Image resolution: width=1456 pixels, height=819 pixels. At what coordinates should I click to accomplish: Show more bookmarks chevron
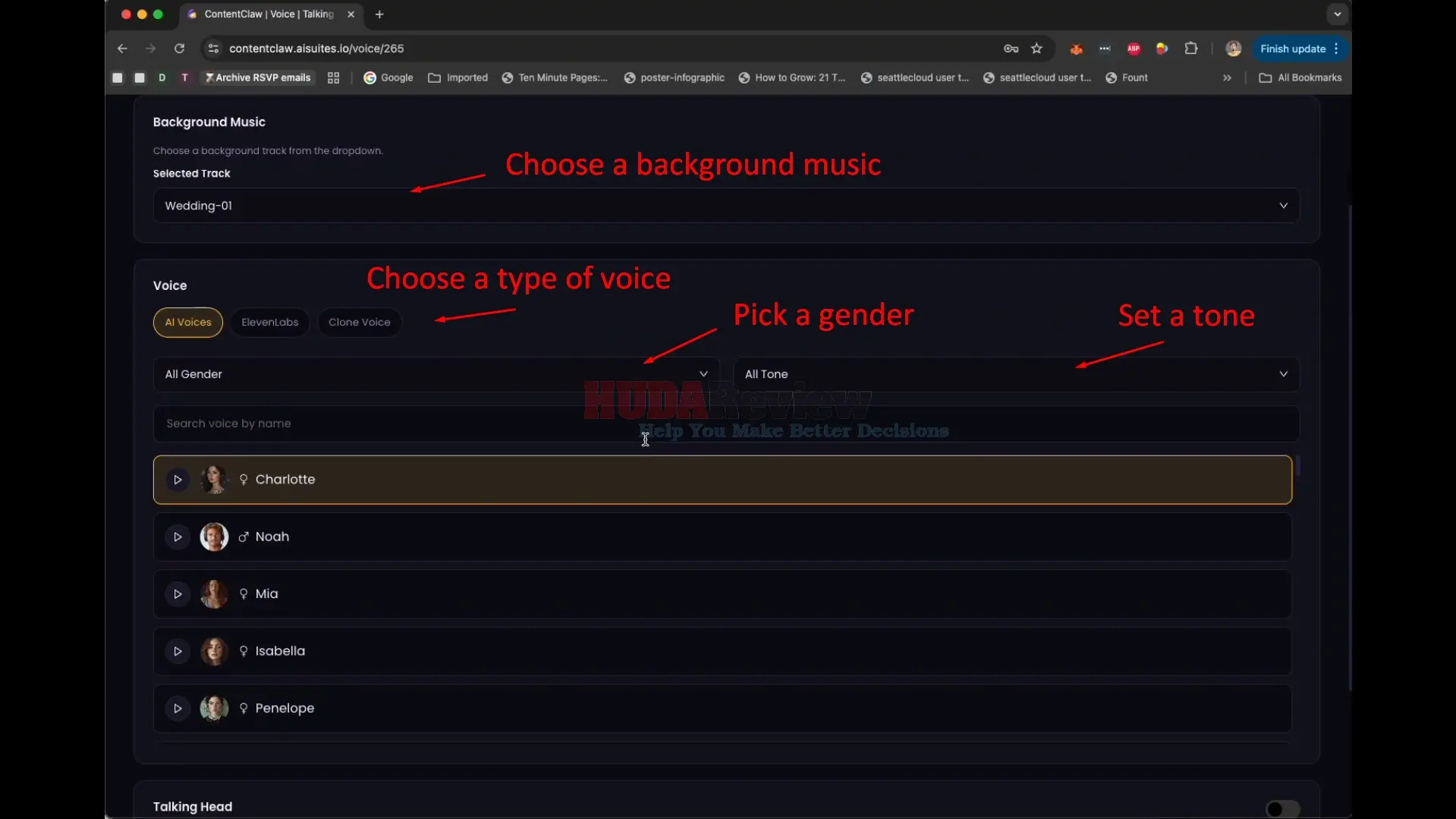tap(1227, 77)
